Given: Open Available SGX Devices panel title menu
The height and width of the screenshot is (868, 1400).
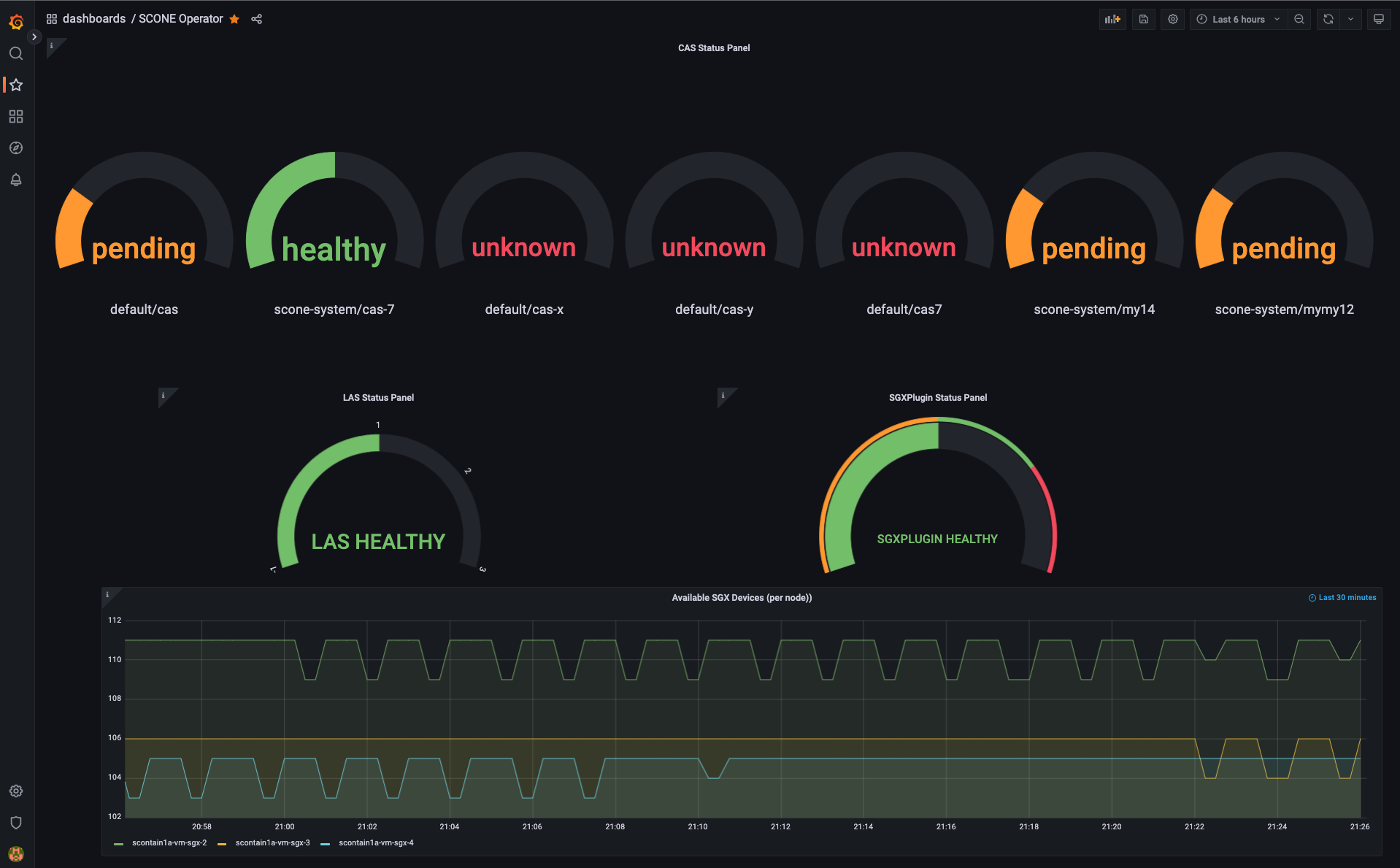Looking at the screenshot, I should 741,598.
